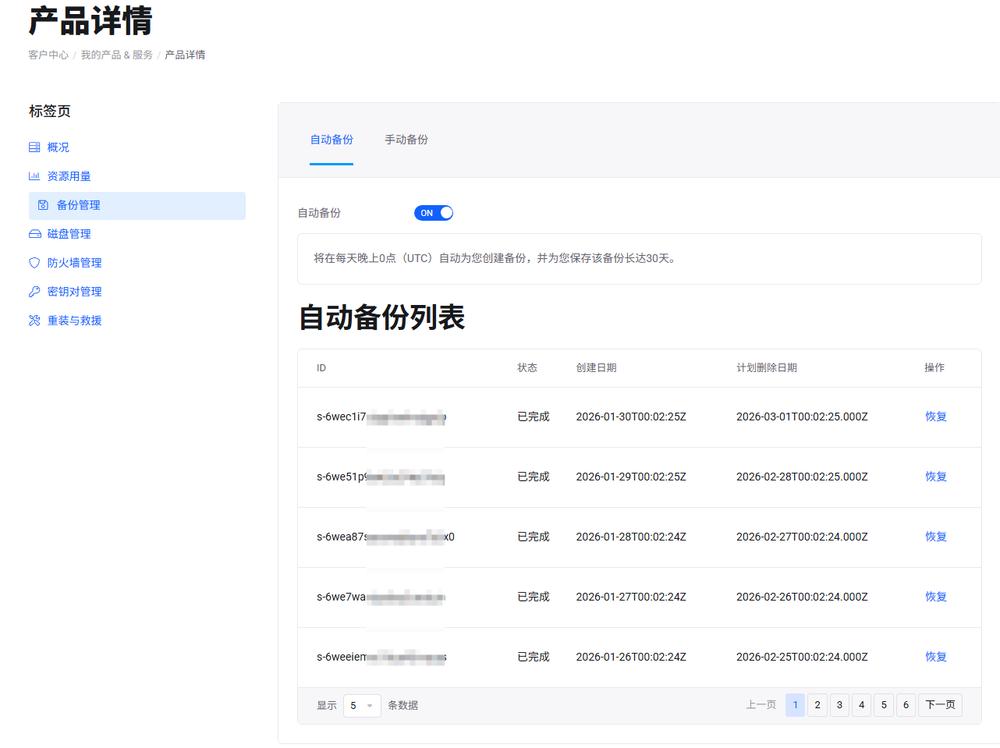Click the 防火墙管理 shield icon
This screenshot has height=748, width=1000.
pos(35,263)
